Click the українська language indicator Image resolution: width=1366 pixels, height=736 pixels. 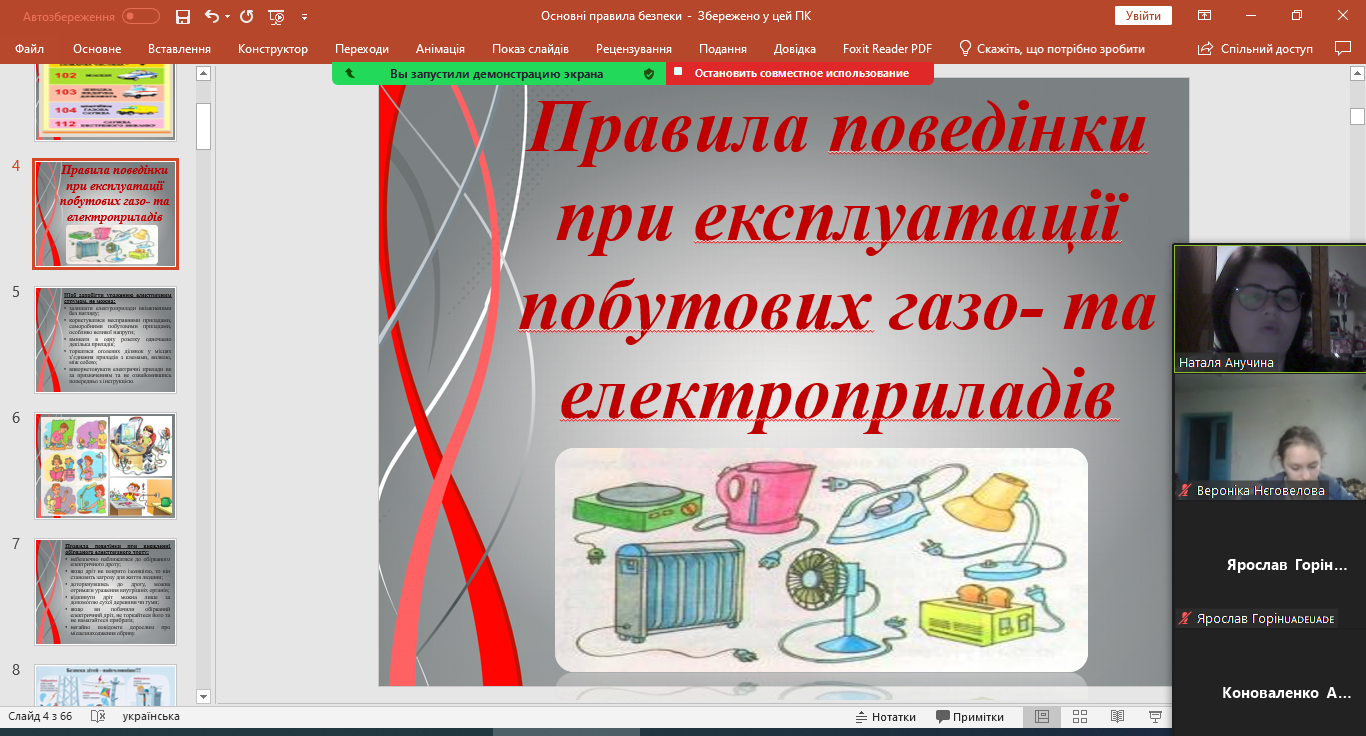click(151, 717)
